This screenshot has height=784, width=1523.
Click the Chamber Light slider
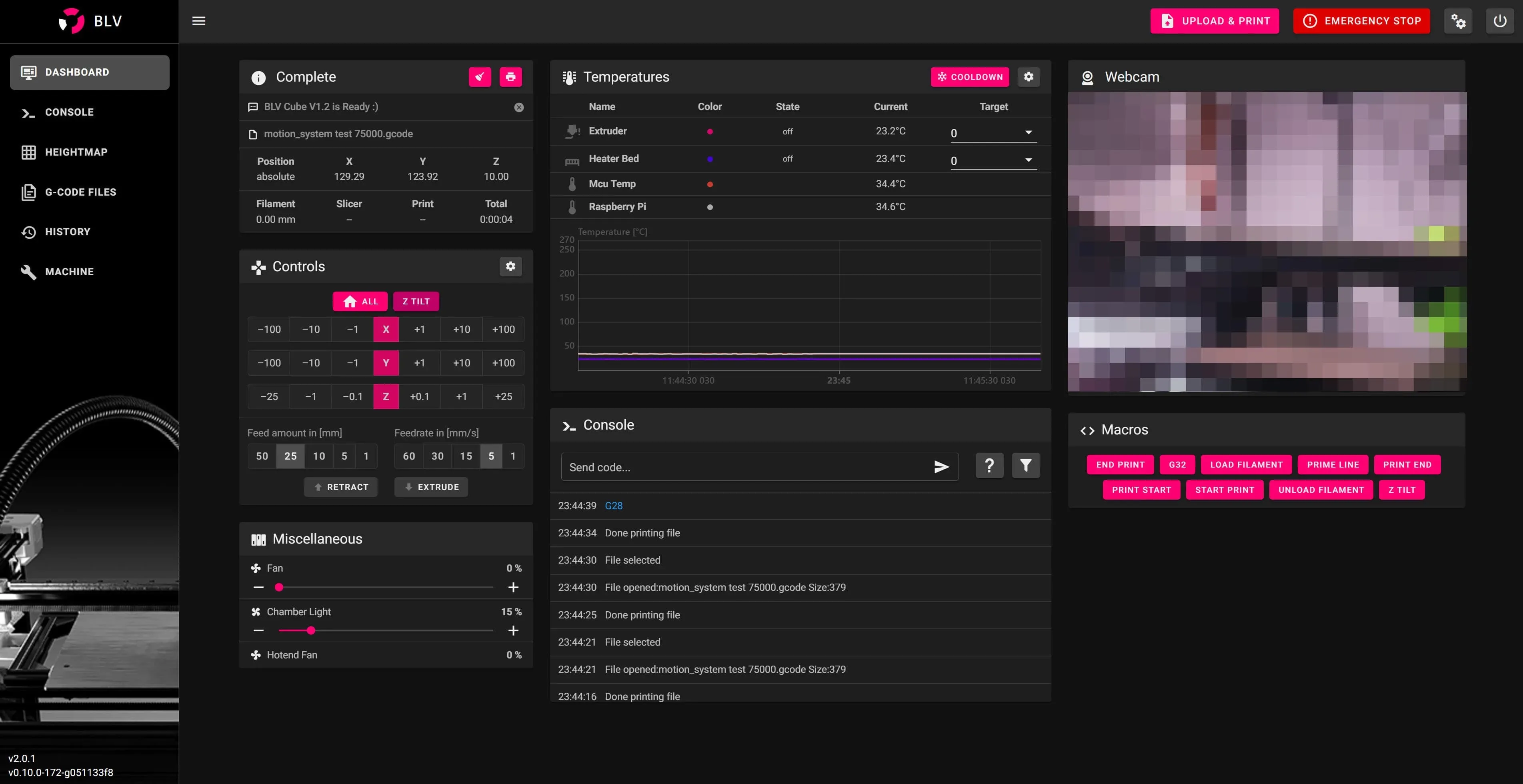pyautogui.click(x=386, y=630)
